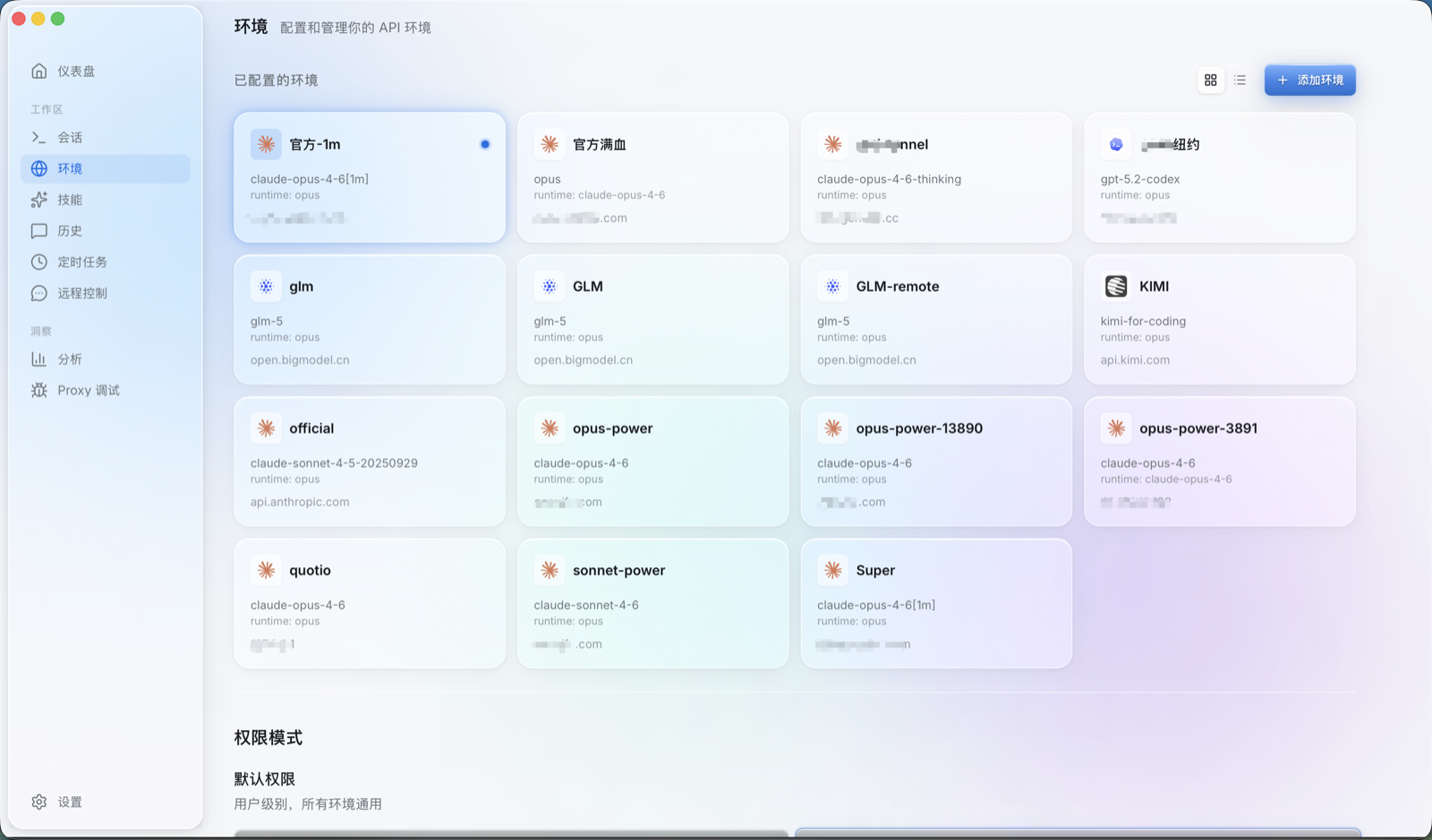
Task: Click the active blue dot on 官方-1m
Action: [485, 144]
